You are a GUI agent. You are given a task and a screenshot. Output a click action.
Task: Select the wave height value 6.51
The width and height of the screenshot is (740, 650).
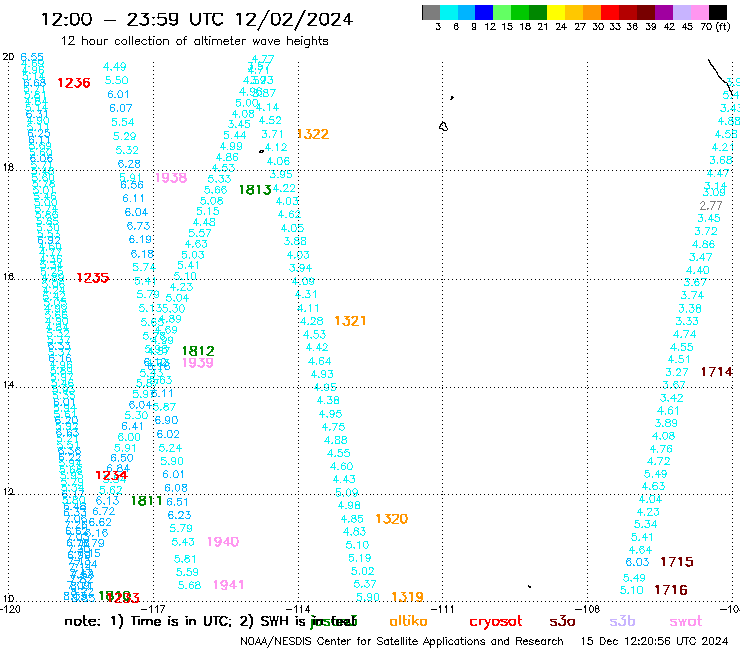coord(177,502)
